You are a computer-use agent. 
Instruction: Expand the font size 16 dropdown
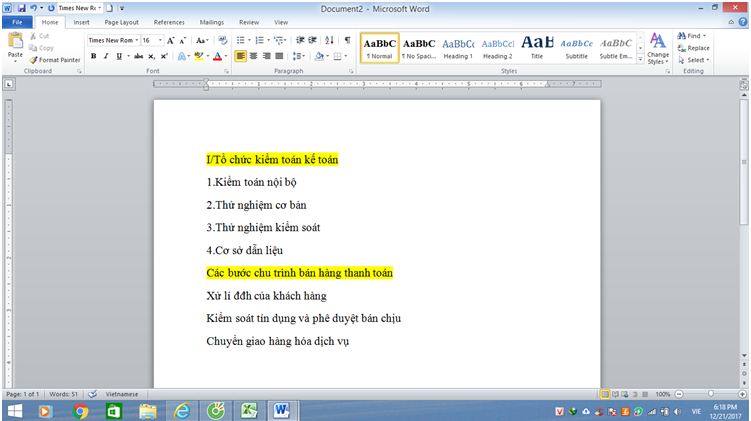coord(160,40)
